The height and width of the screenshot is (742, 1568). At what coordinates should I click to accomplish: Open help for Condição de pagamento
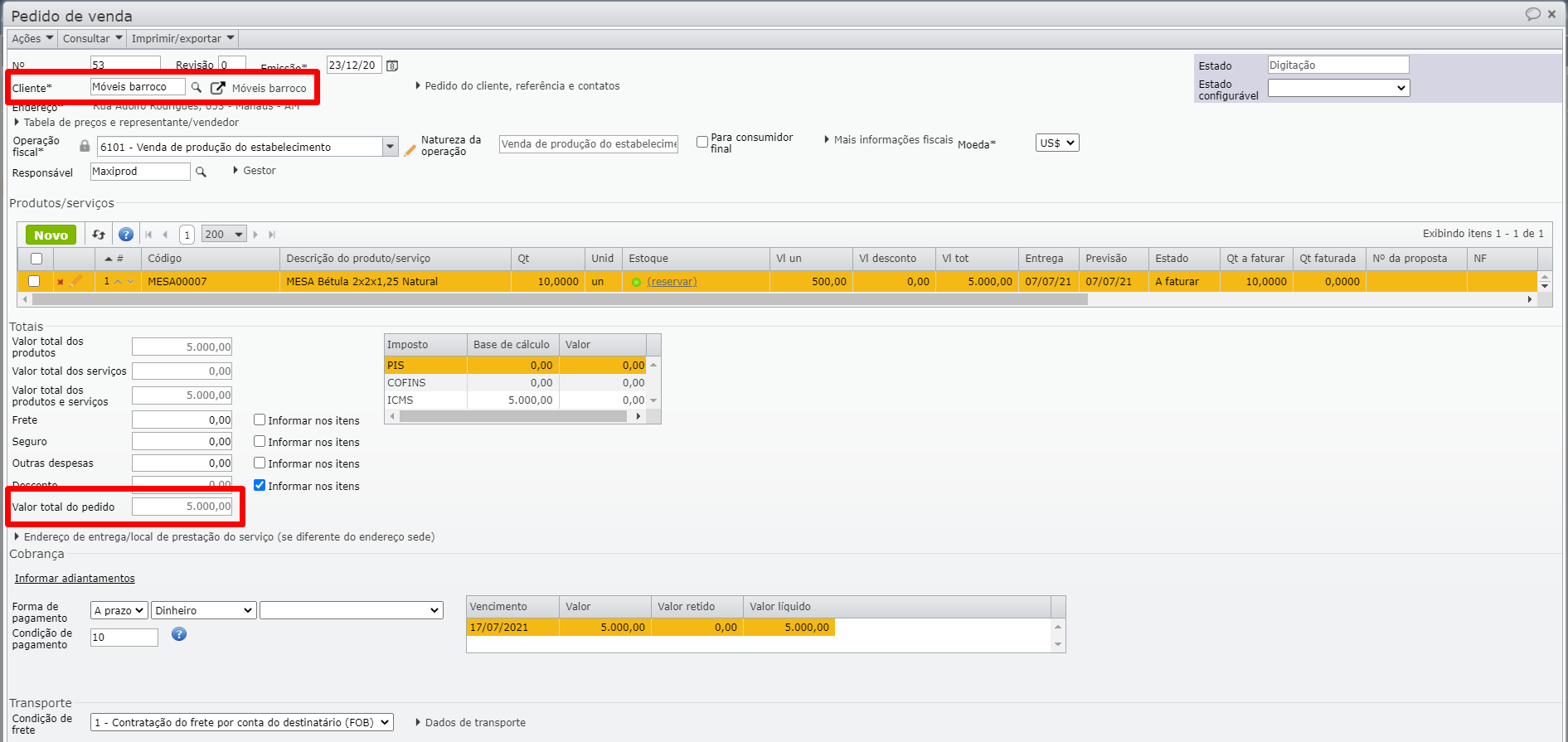179,634
